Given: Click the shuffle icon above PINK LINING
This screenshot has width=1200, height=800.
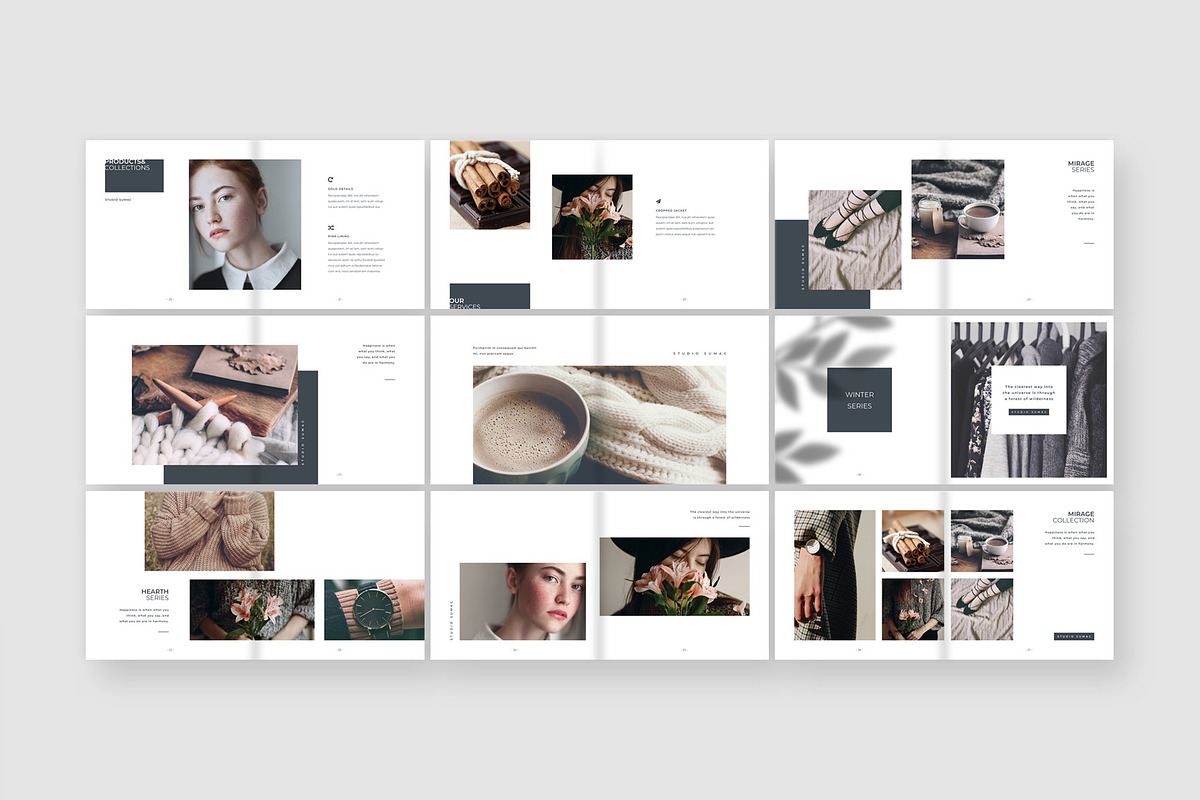Looking at the screenshot, I should [330, 228].
